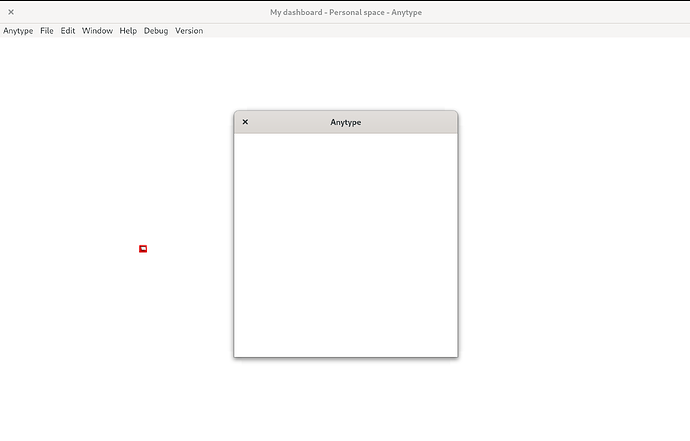Open the Debug menu
This screenshot has height=441, width=690.
(156, 31)
